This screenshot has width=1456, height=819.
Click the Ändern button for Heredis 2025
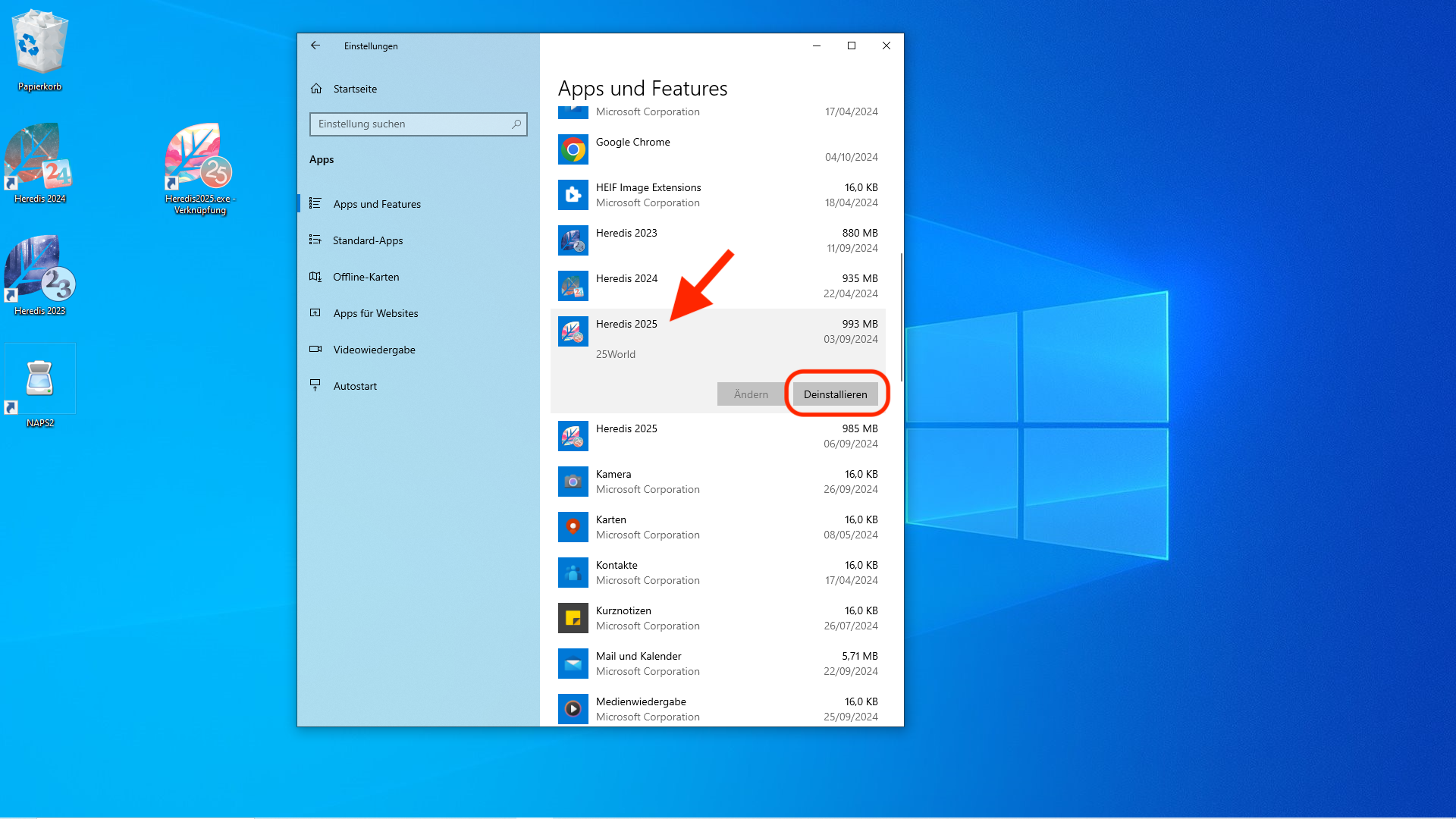tap(750, 394)
